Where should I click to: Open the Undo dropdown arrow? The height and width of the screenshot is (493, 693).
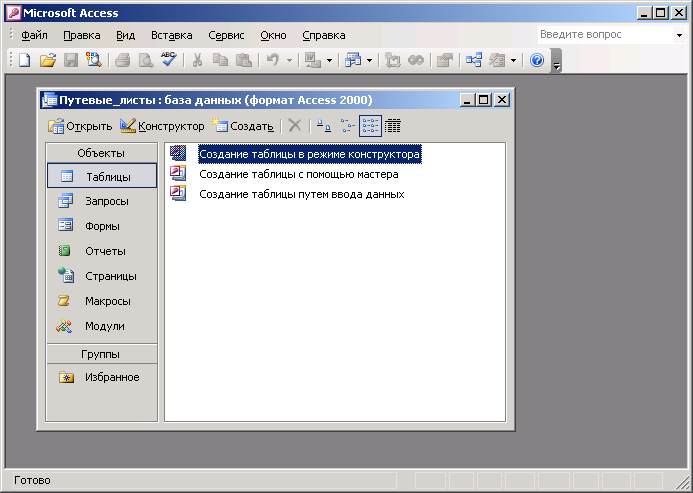[289, 60]
